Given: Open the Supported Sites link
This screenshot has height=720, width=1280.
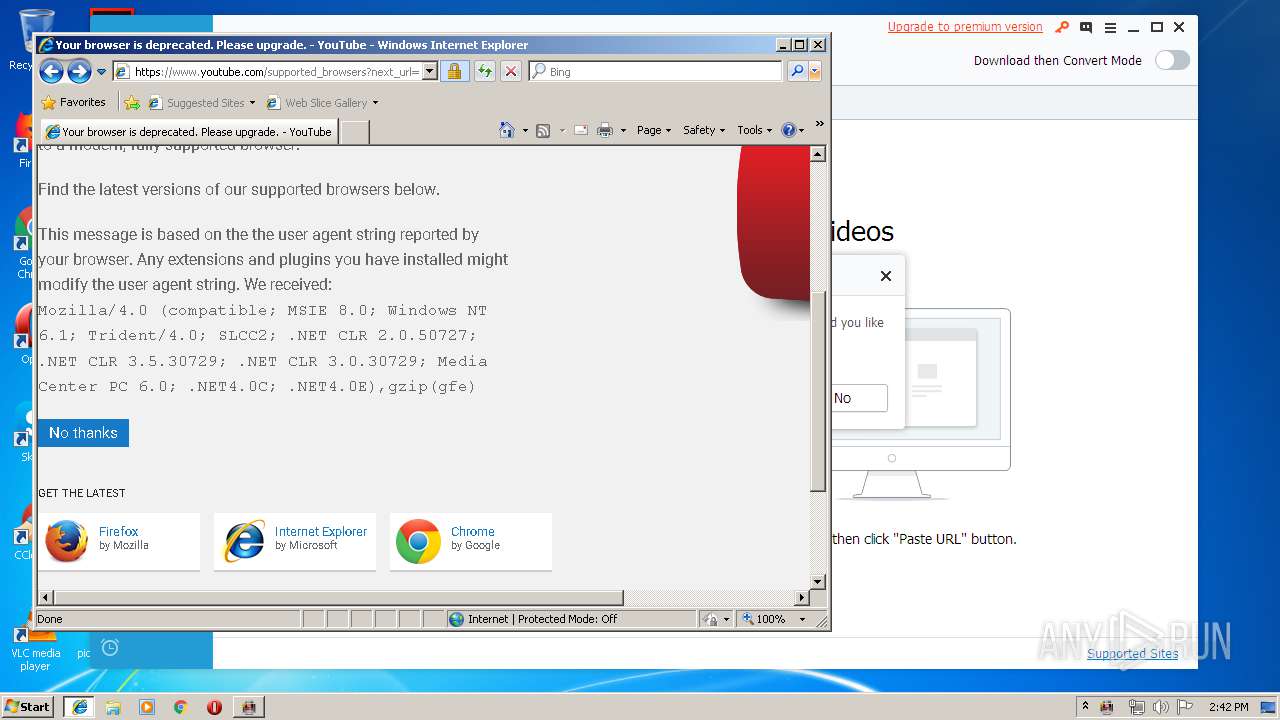Looking at the screenshot, I should [1132, 654].
